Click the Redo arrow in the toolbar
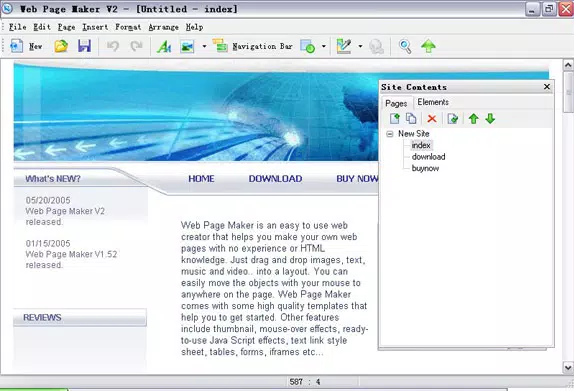The height and width of the screenshot is (391, 574). coord(137,46)
